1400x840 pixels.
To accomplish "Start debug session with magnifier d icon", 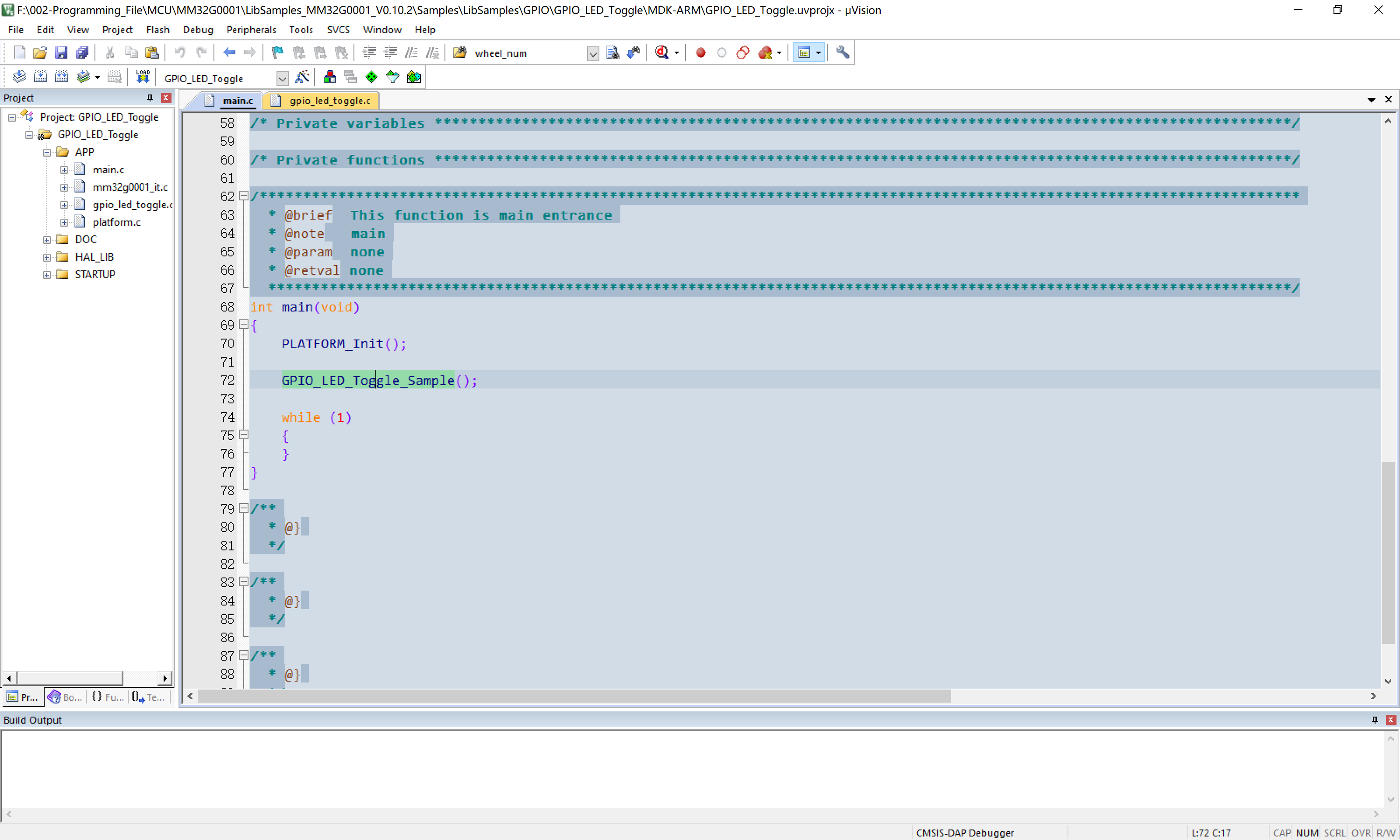I will click(x=661, y=52).
